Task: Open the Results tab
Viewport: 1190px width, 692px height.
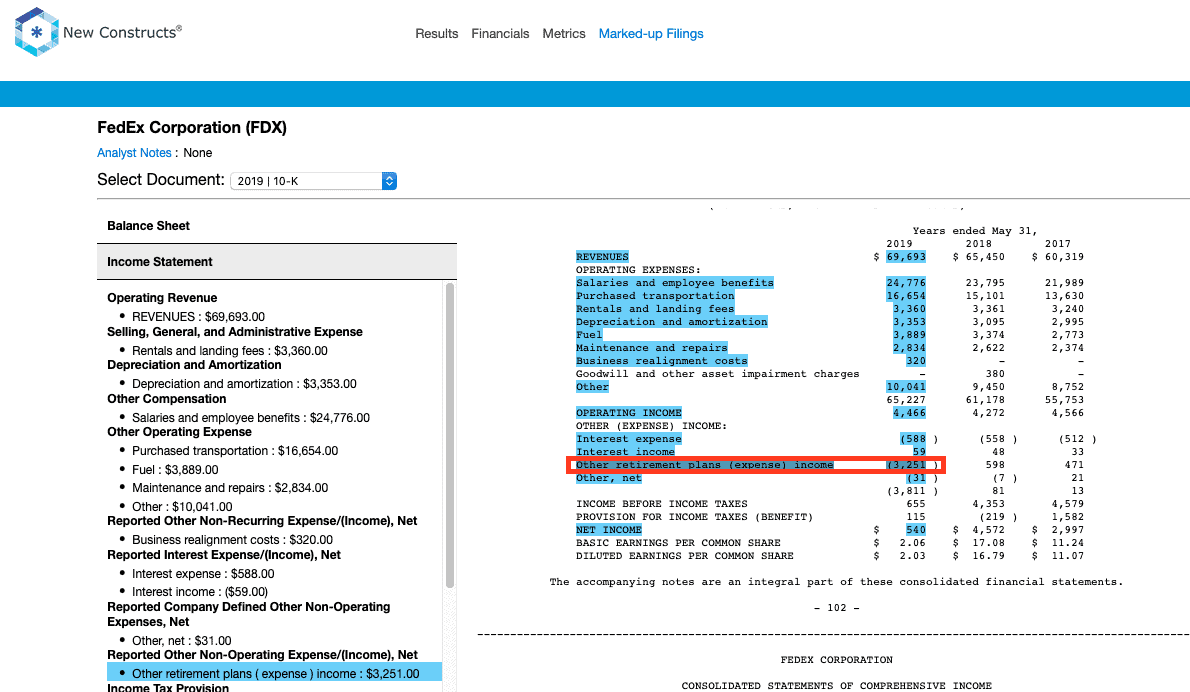Action: 436,33
